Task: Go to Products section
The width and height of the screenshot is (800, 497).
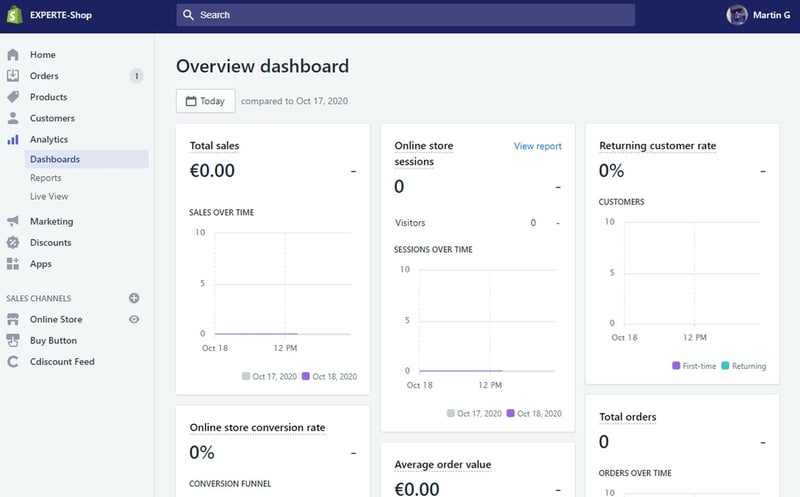Action: tap(48, 97)
